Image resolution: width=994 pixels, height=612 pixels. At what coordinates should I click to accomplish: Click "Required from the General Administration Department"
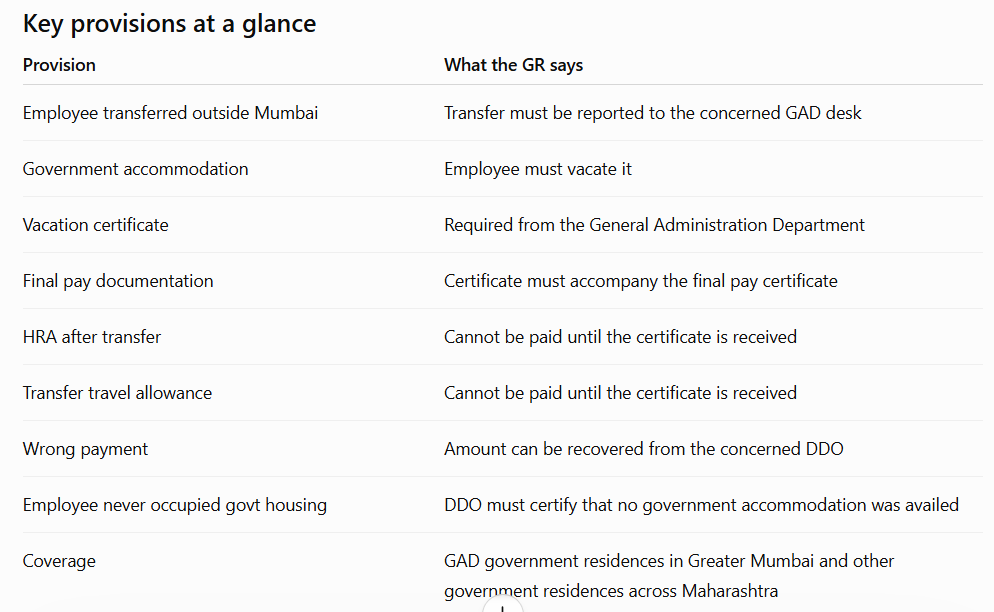pos(654,225)
